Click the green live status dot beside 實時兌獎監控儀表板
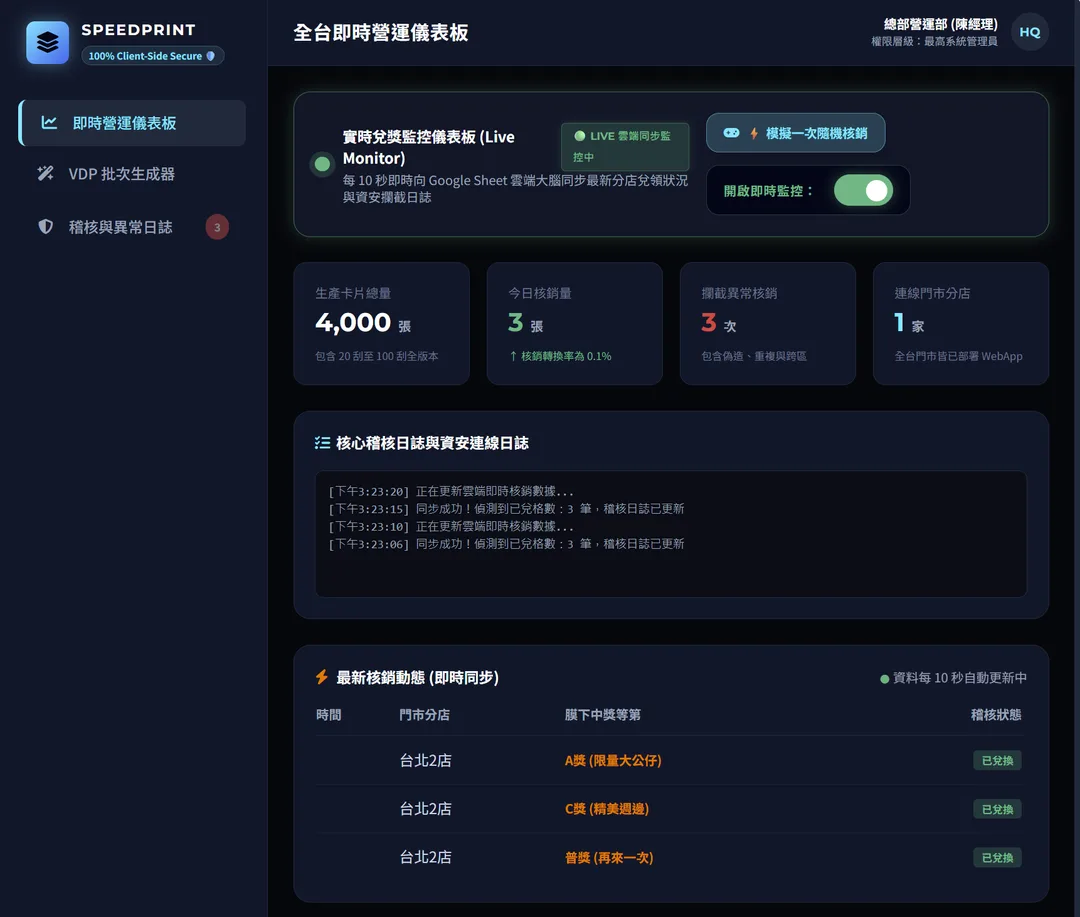 [x=322, y=164]
